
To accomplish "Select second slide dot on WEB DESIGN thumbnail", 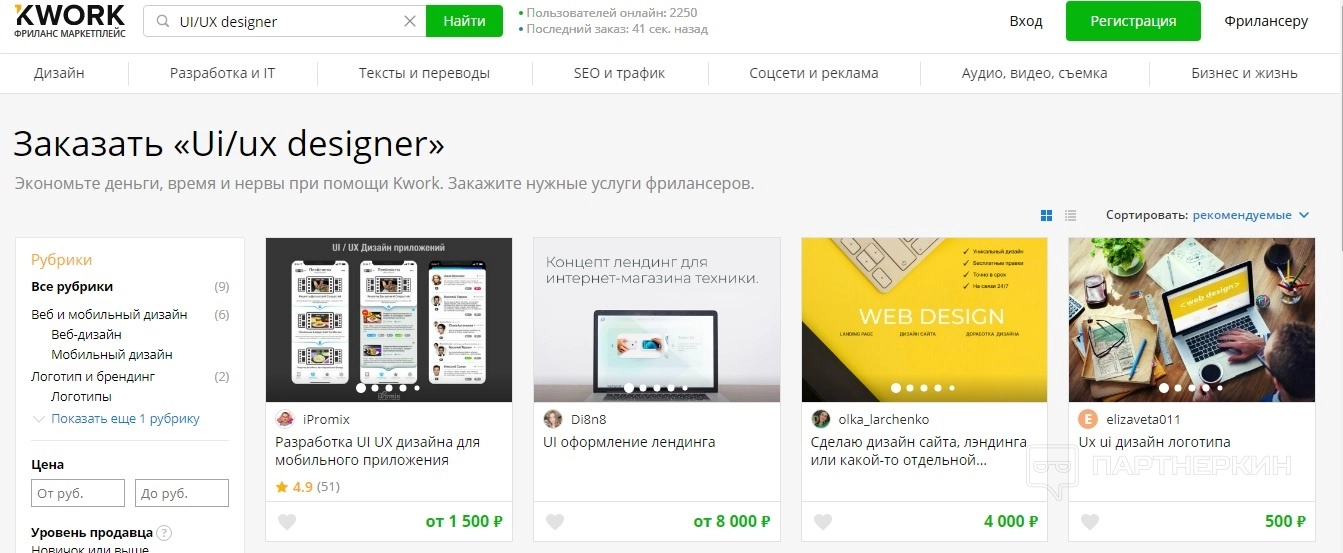I will (x=910, y=388).
